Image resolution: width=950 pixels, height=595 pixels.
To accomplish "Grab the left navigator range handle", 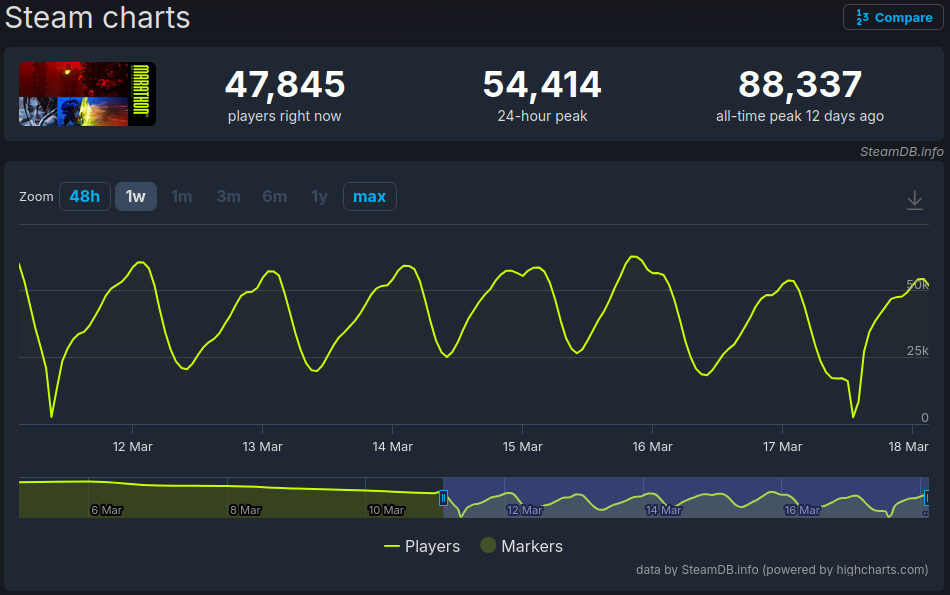I will pyautogui.click(x=443, y=498).
